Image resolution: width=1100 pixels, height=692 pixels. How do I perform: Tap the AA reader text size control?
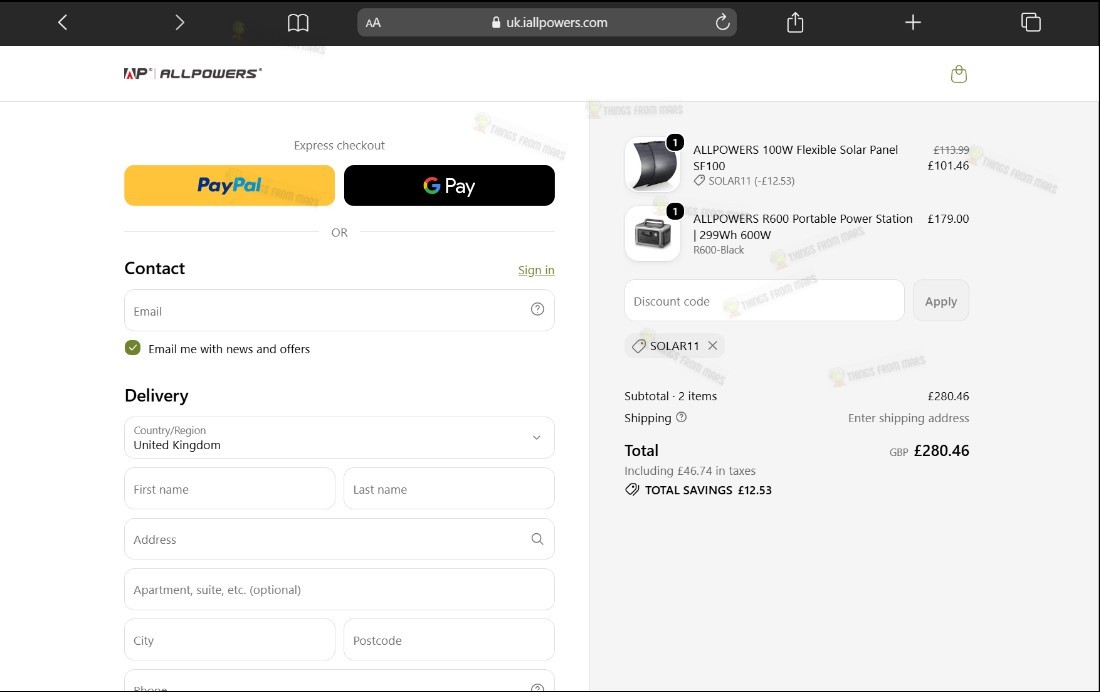[373, 22]
